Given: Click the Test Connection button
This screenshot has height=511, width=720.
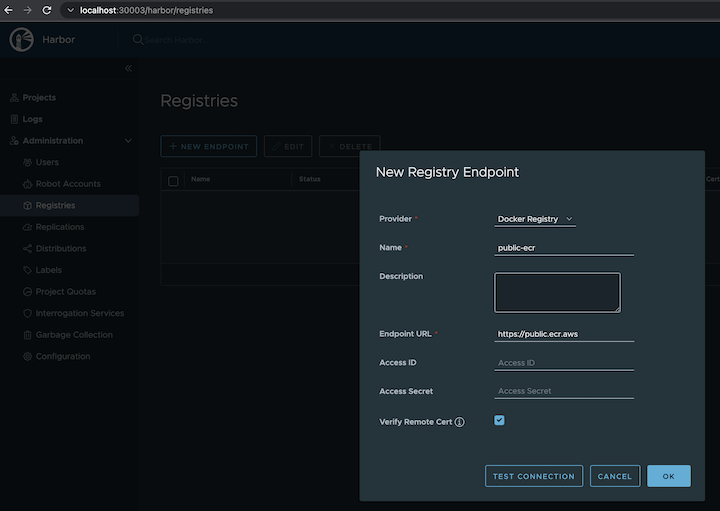Looking at the screenshot, I should (534, 476).
